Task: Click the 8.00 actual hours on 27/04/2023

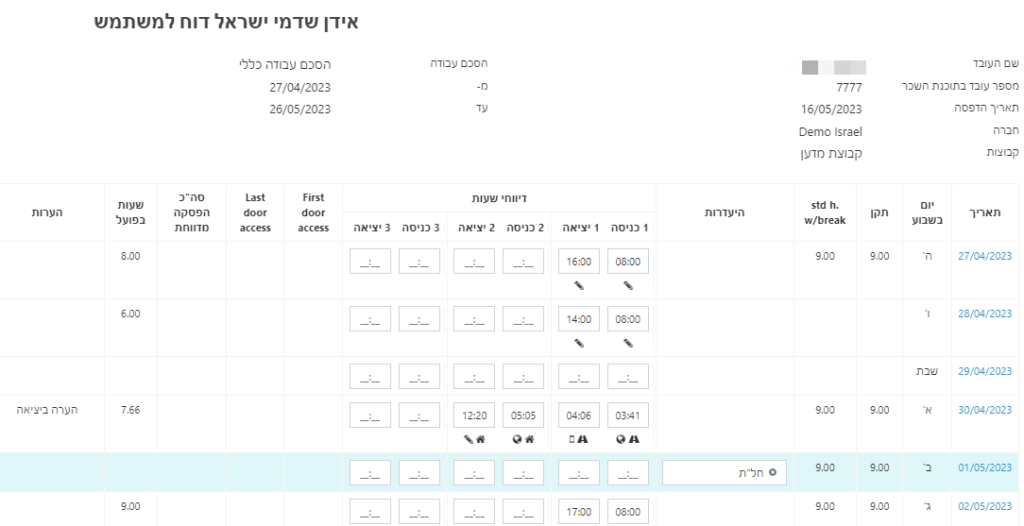Action: pos(131,256)
